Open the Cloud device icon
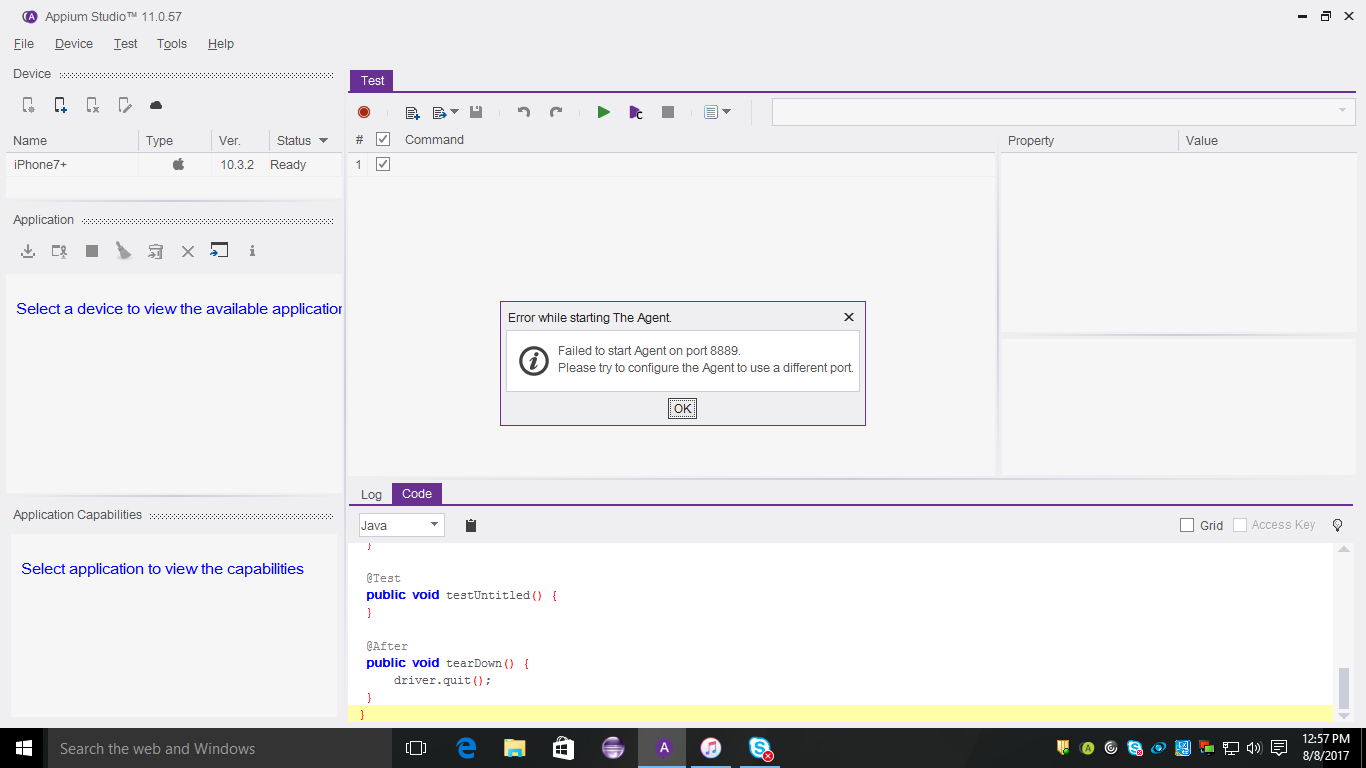The height and width of the screenshot is (768, 1366). (156, 105)
